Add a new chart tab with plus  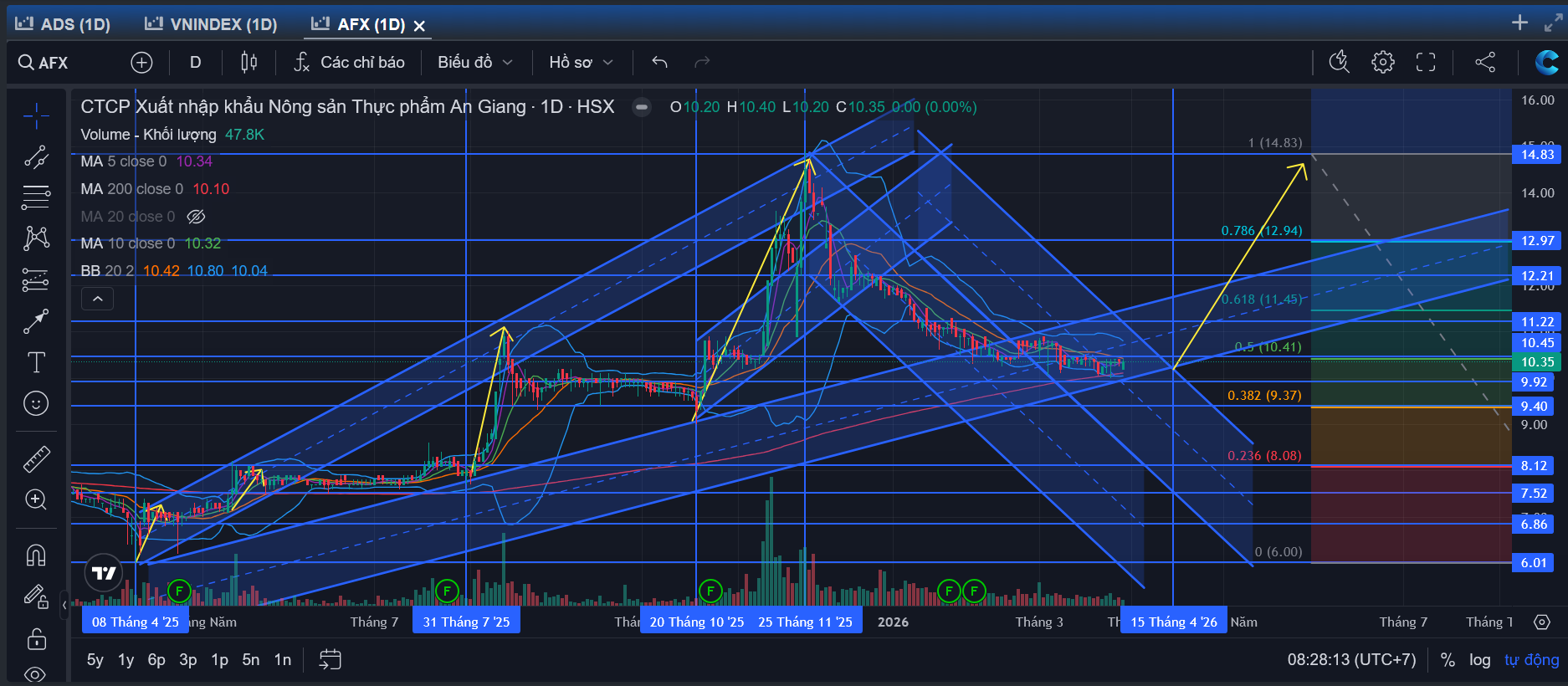pyautogui.click(x=1519, y=23)
